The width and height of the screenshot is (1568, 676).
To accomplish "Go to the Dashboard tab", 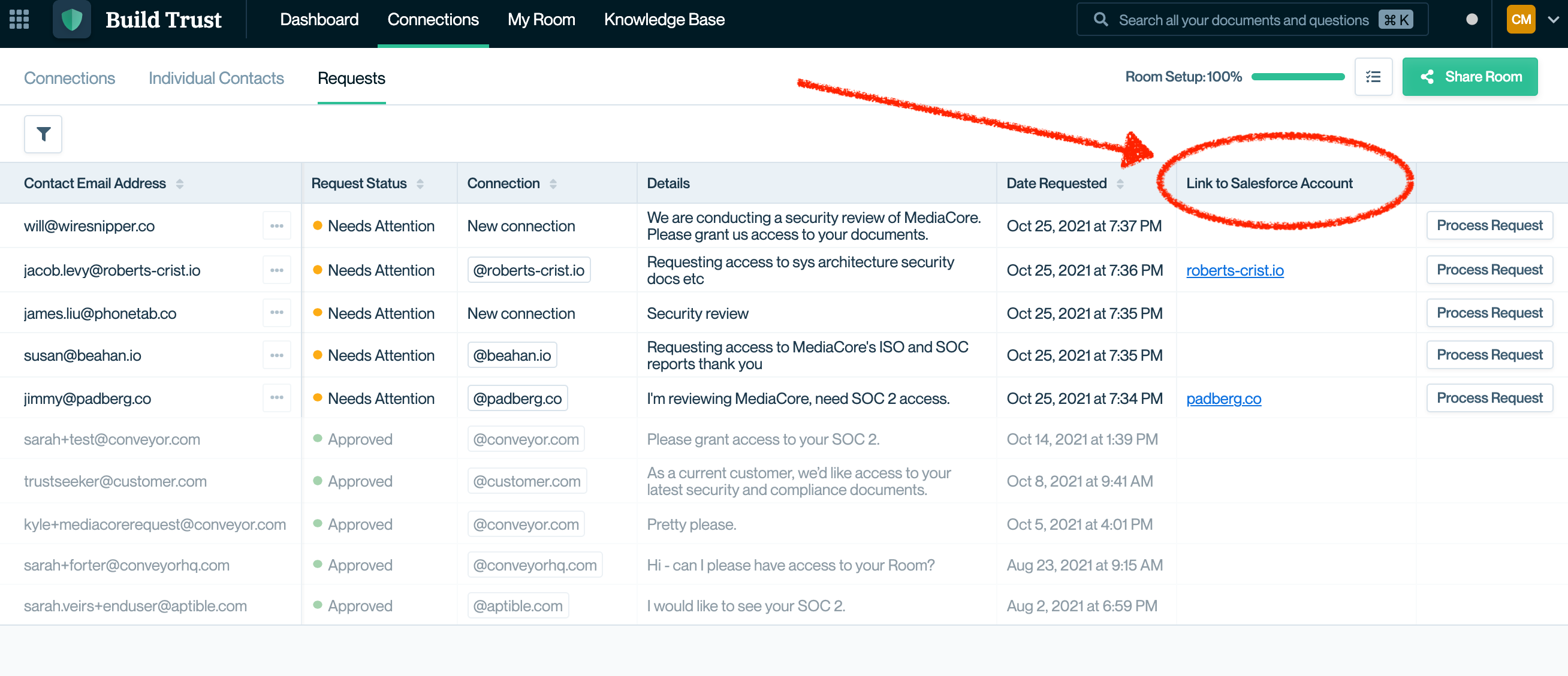I will [x=319, y=19].
